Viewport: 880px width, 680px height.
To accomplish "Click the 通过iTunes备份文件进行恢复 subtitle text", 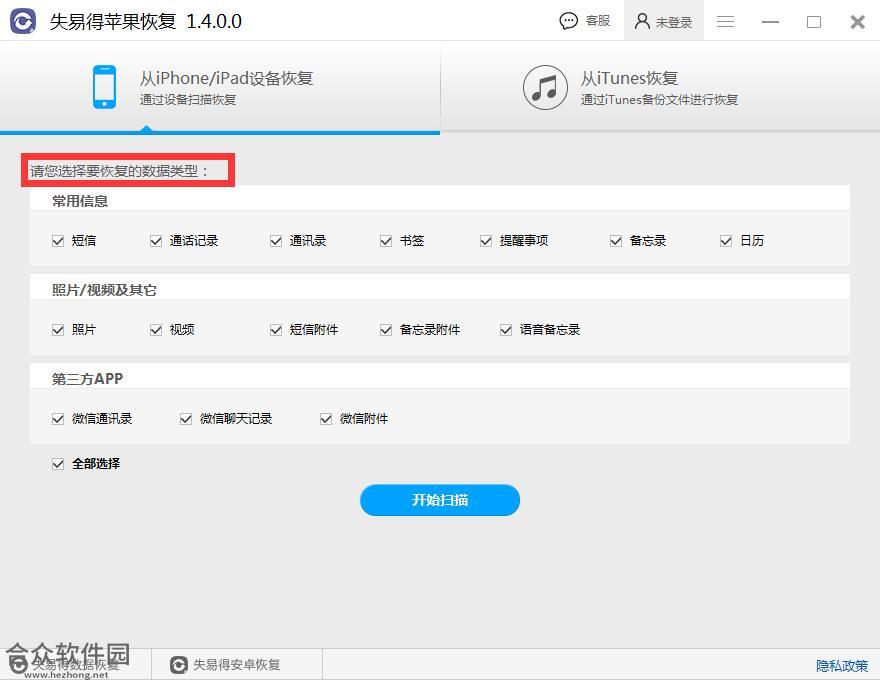I will coord(659,100).
